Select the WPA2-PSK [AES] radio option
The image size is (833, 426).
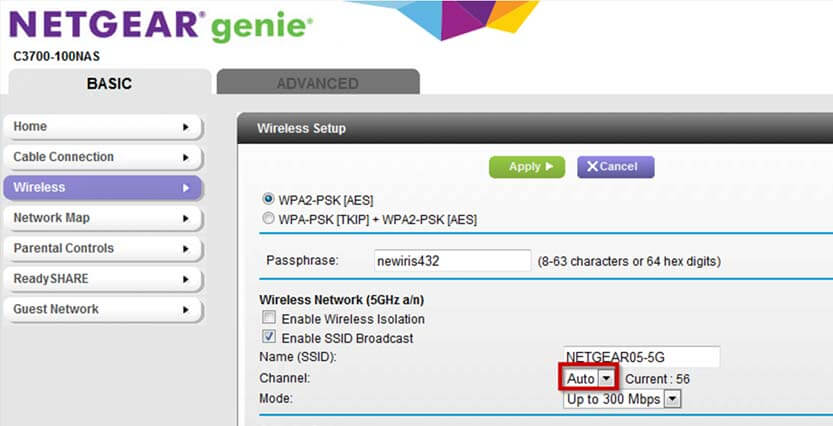pyautogui.click(x=269, y=200)
